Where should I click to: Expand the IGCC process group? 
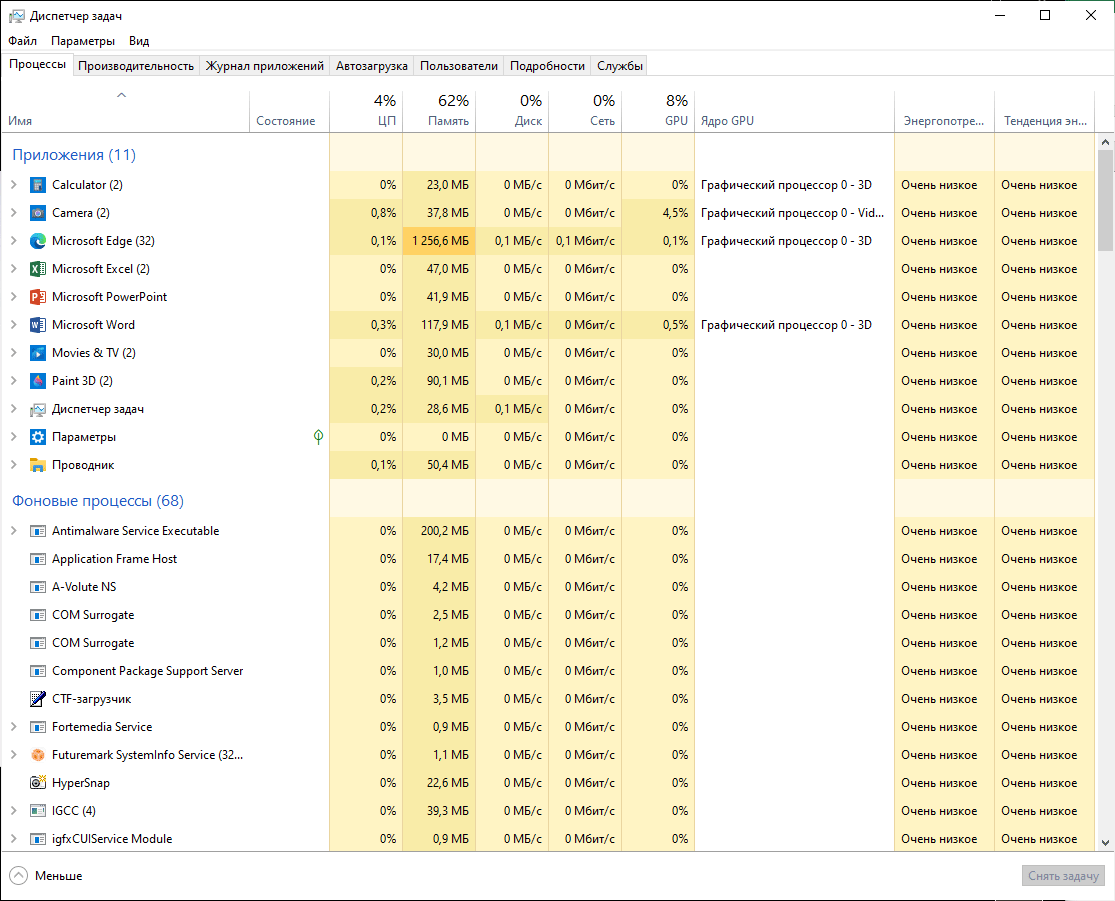point(13,811)
